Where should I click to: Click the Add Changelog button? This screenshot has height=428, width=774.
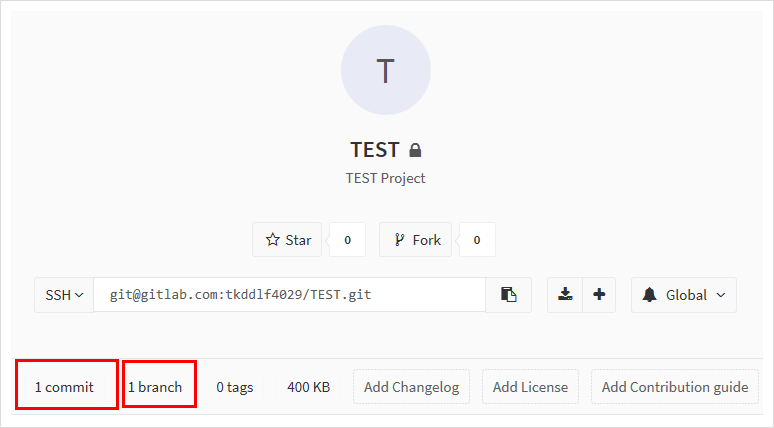tap(411, 387)
